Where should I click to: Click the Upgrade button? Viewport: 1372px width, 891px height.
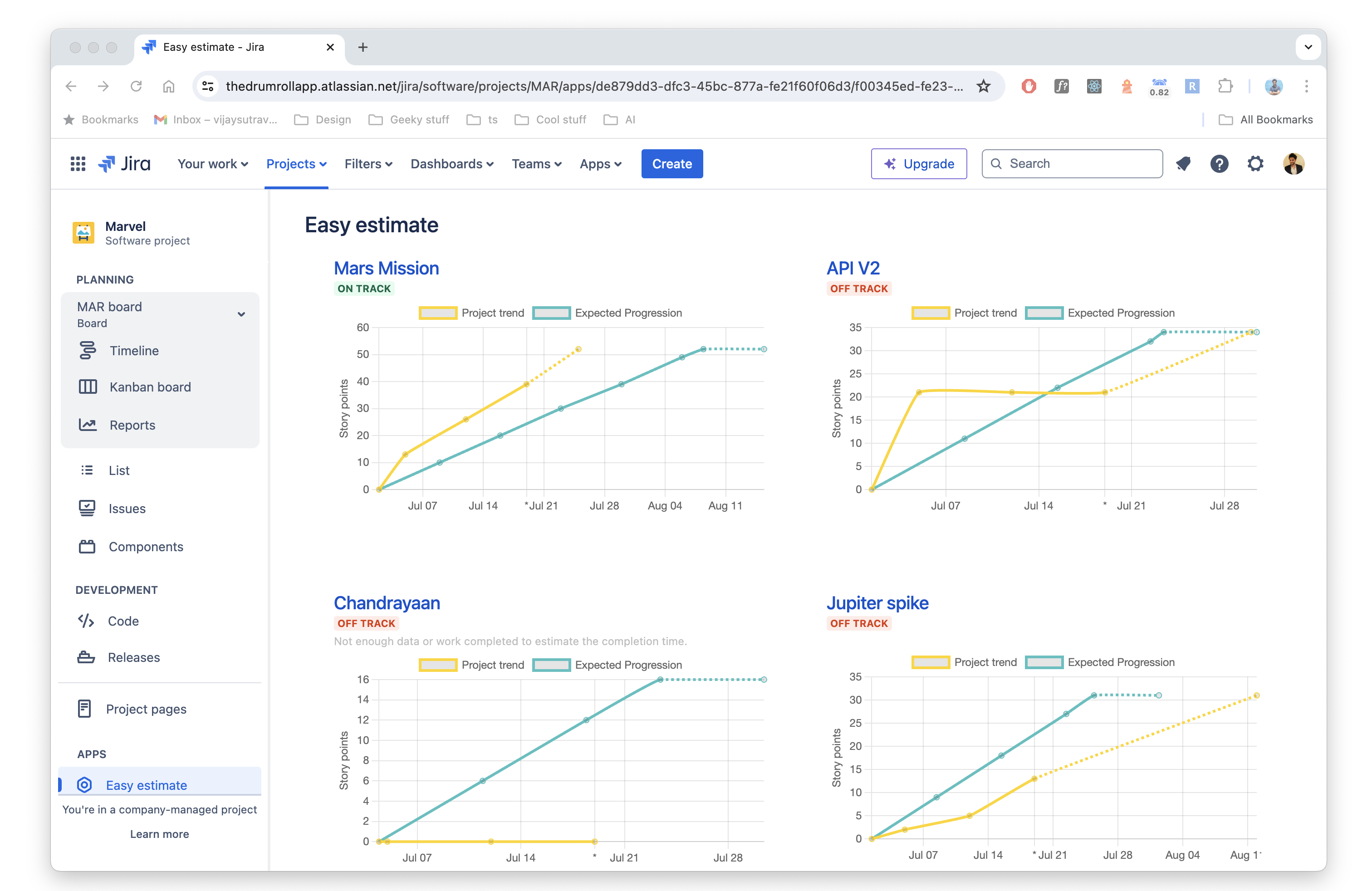pyautogui.click(x=919, y=164)
